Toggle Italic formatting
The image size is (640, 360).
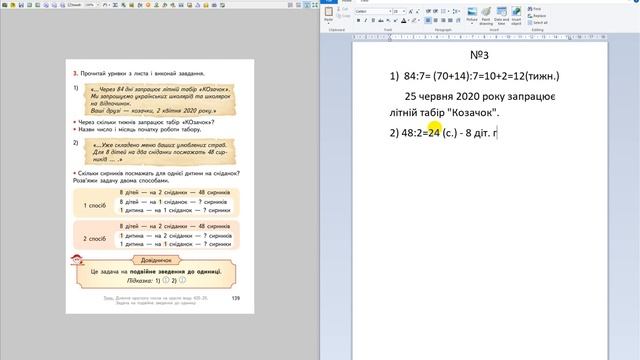tap(366, 20)
